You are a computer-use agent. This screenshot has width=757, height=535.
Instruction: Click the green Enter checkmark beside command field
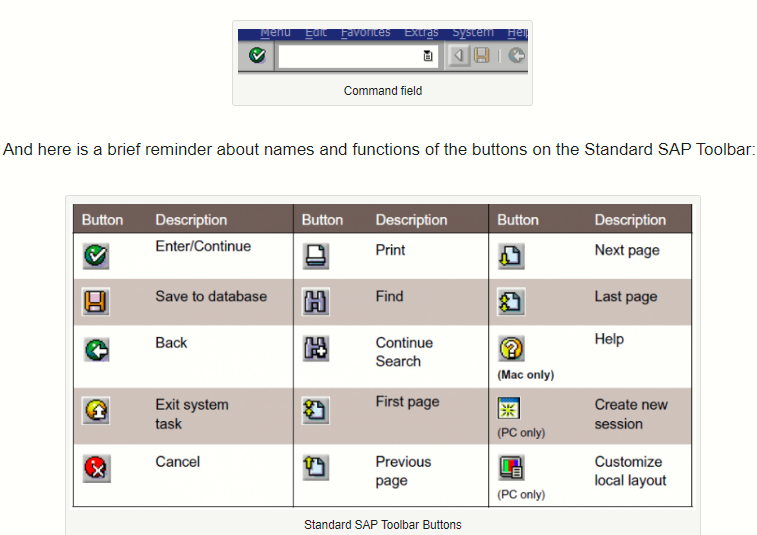coord(257,56)
